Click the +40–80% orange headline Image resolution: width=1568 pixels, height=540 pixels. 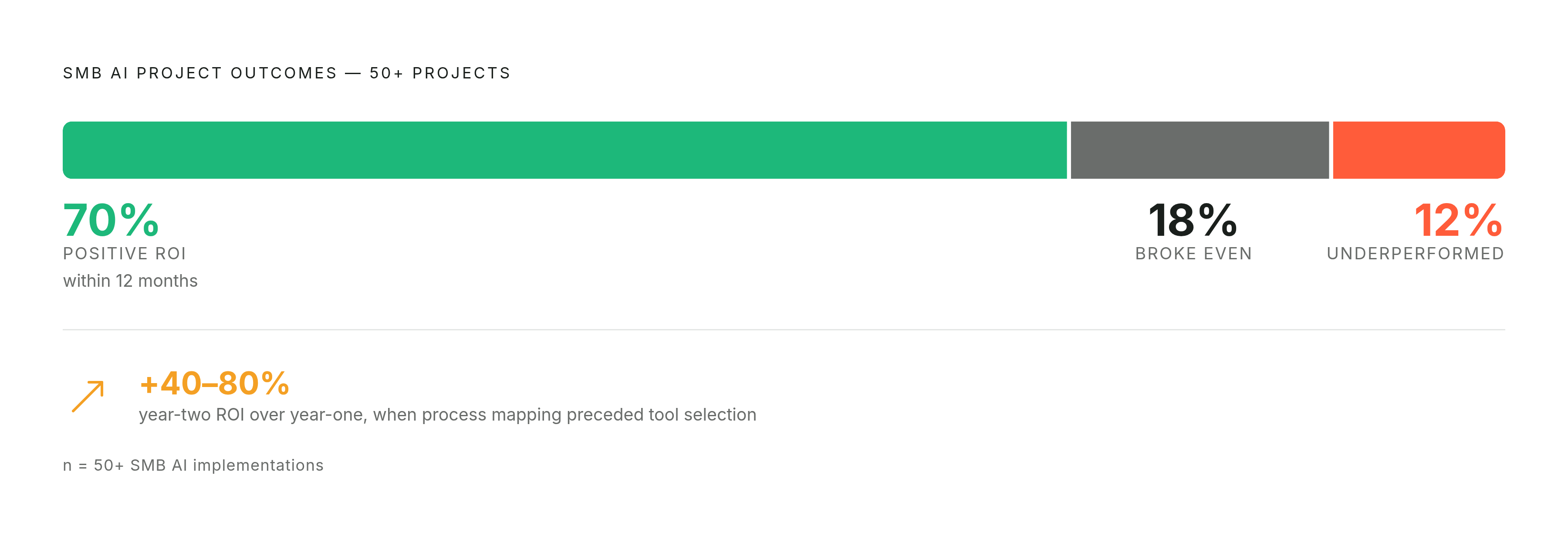[214, 383]
